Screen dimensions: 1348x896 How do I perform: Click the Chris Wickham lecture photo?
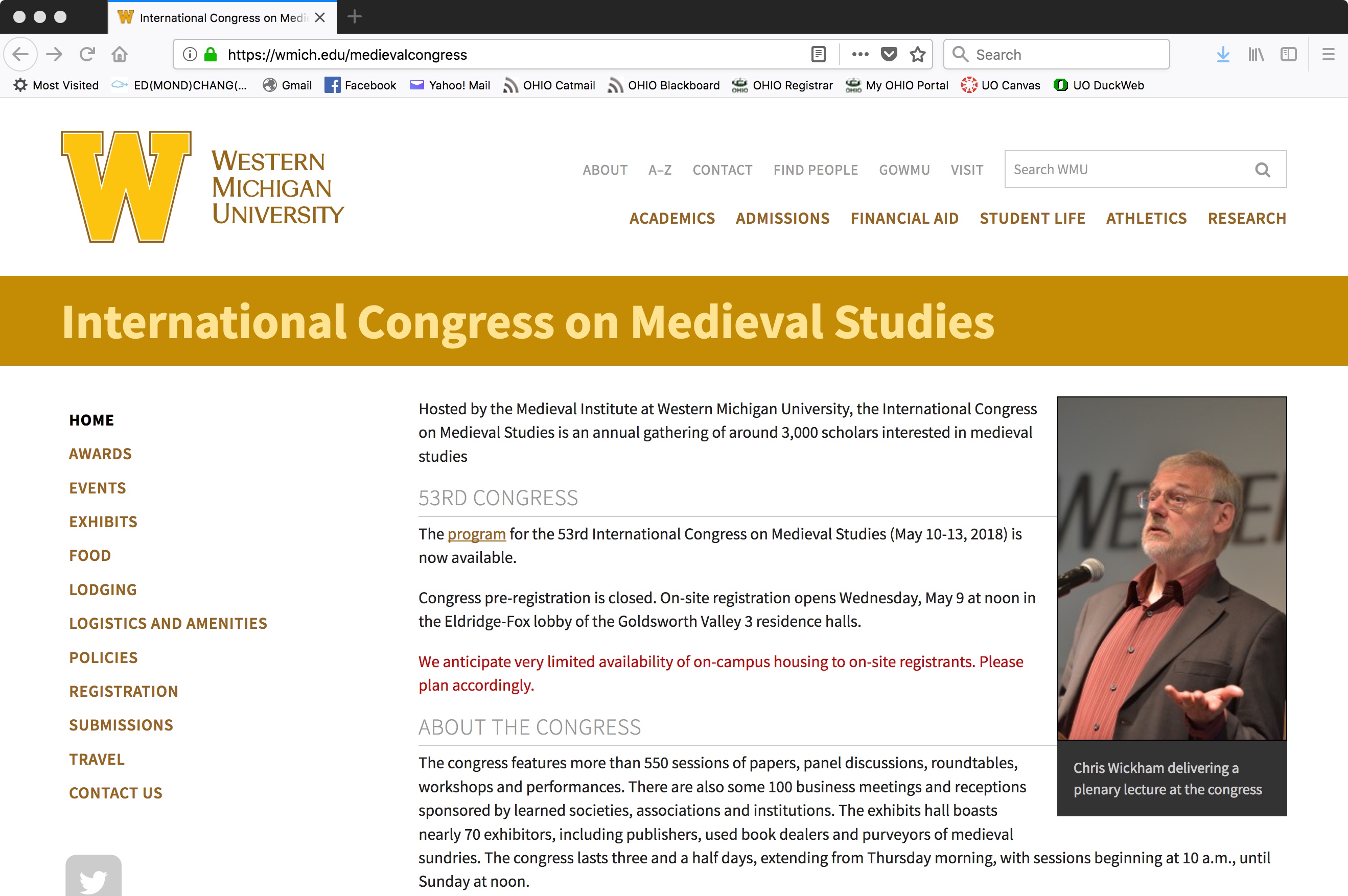click(x=1172, y=569)
